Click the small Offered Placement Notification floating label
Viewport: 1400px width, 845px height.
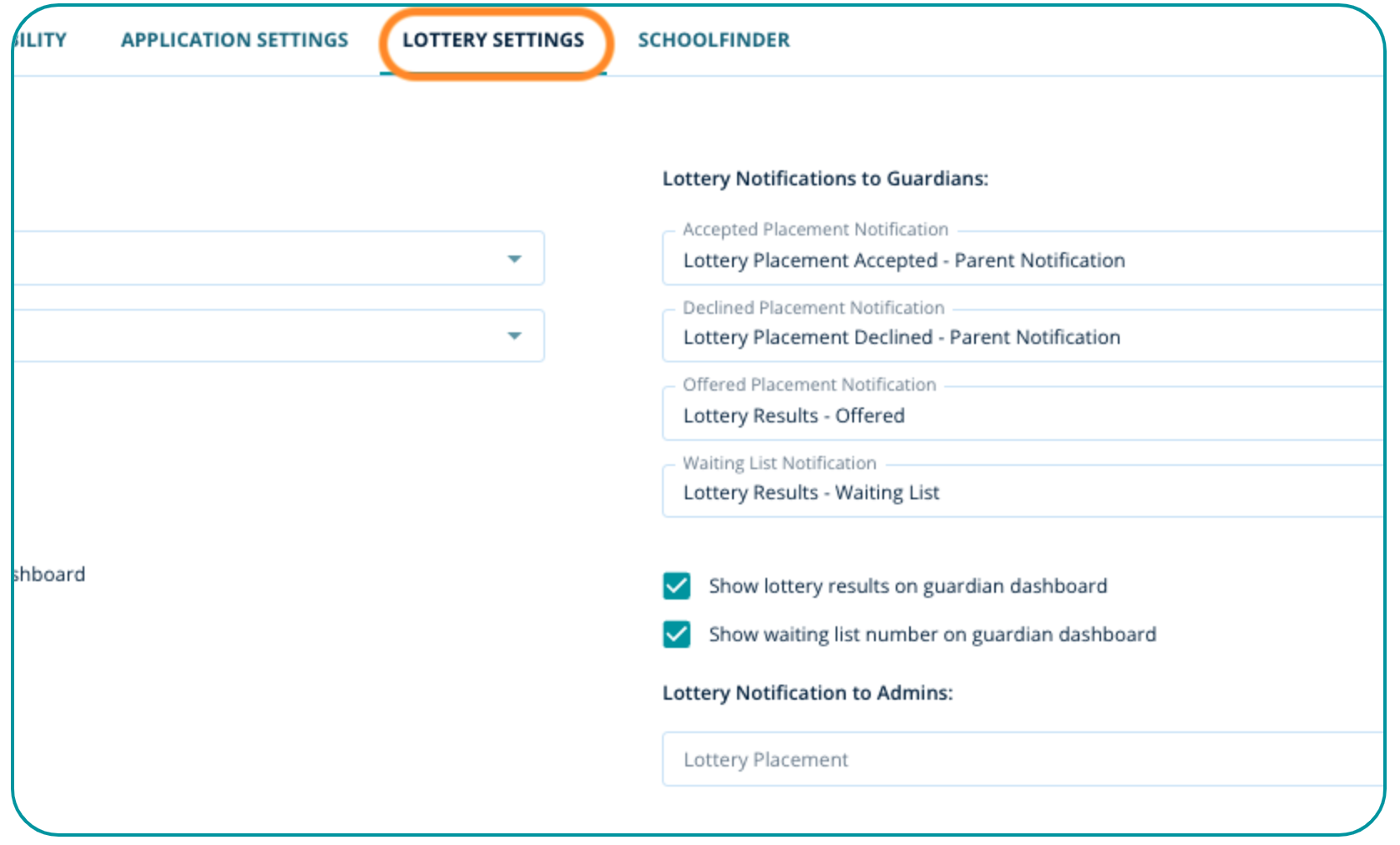click(x=809, y=385)
